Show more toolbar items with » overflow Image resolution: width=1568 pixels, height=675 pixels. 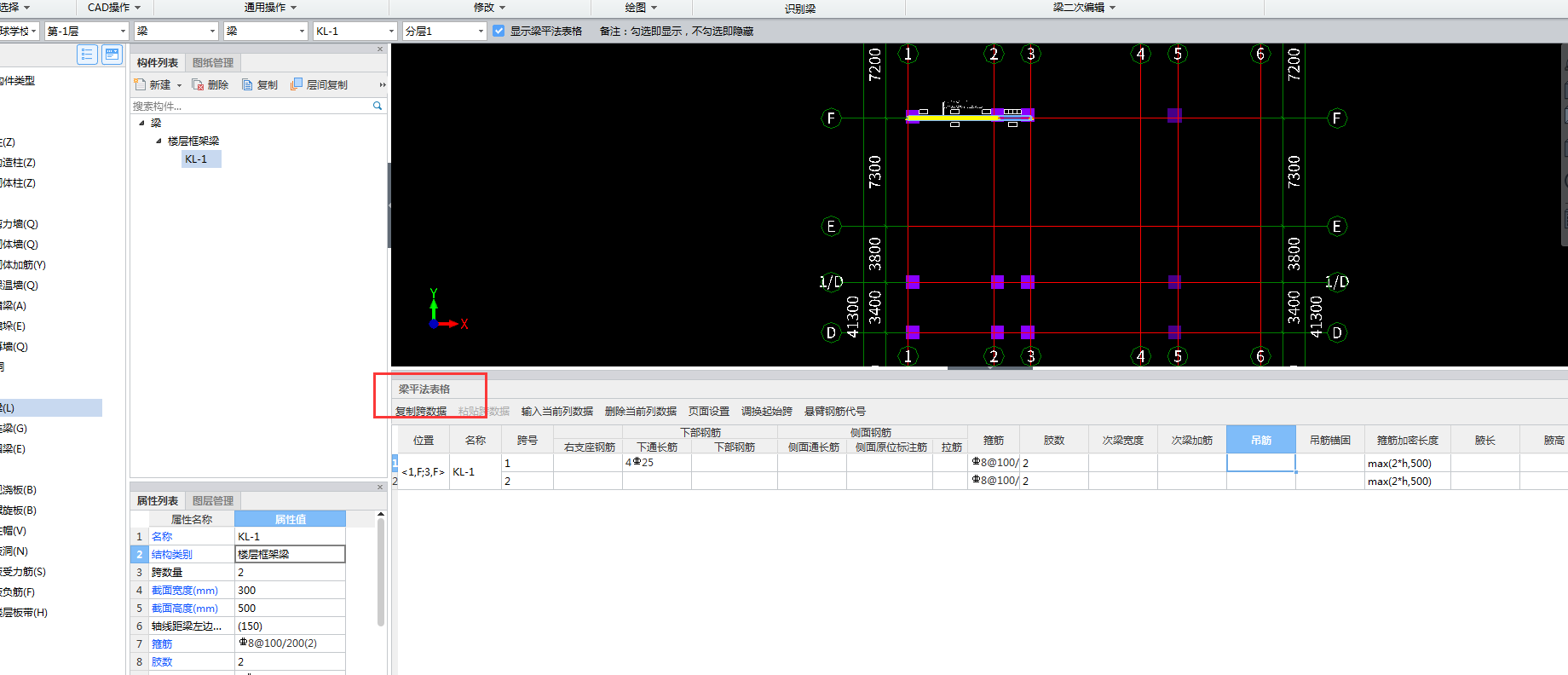click(383, 85)
